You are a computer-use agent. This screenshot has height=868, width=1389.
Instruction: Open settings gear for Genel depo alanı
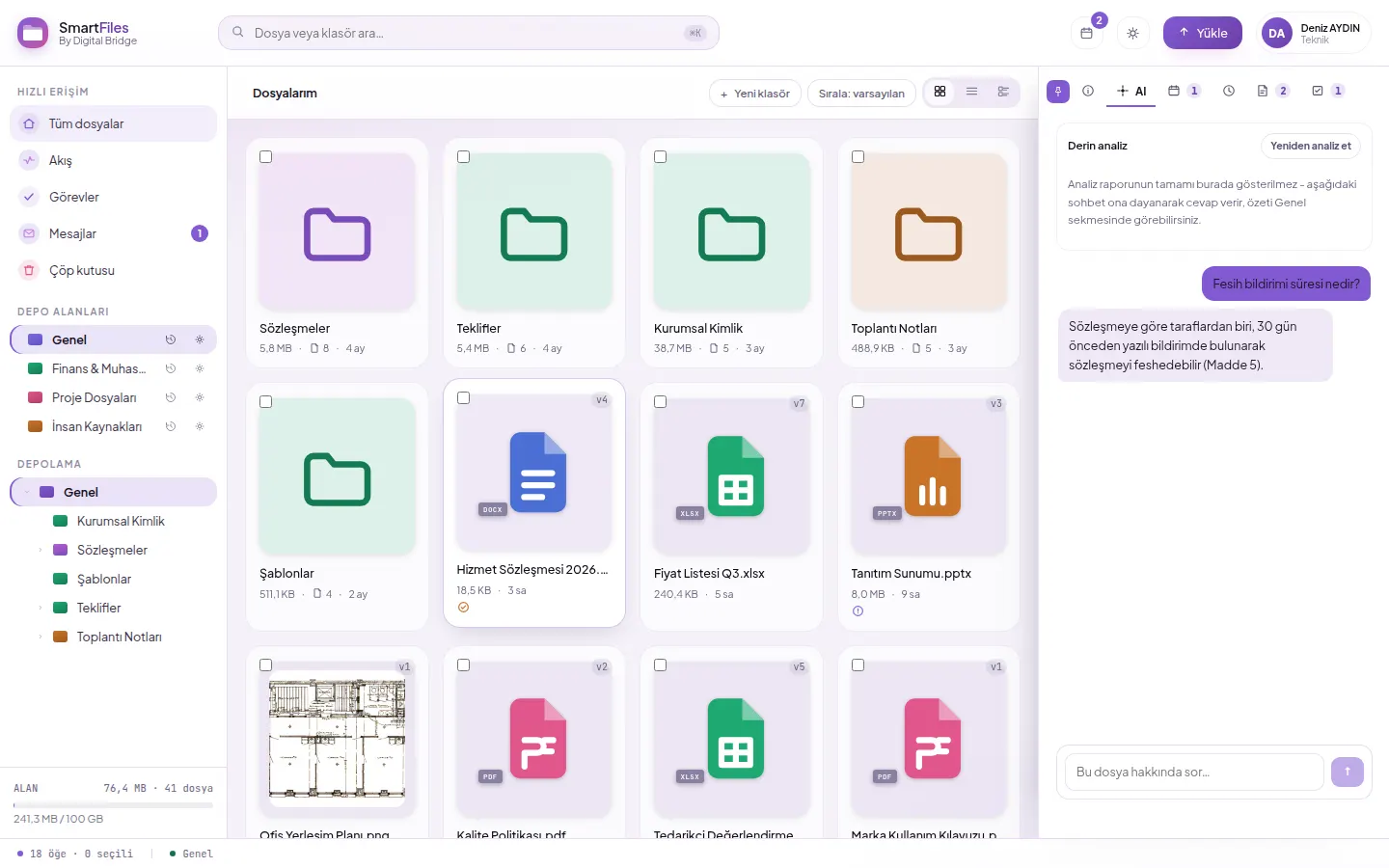click(200, 339)
